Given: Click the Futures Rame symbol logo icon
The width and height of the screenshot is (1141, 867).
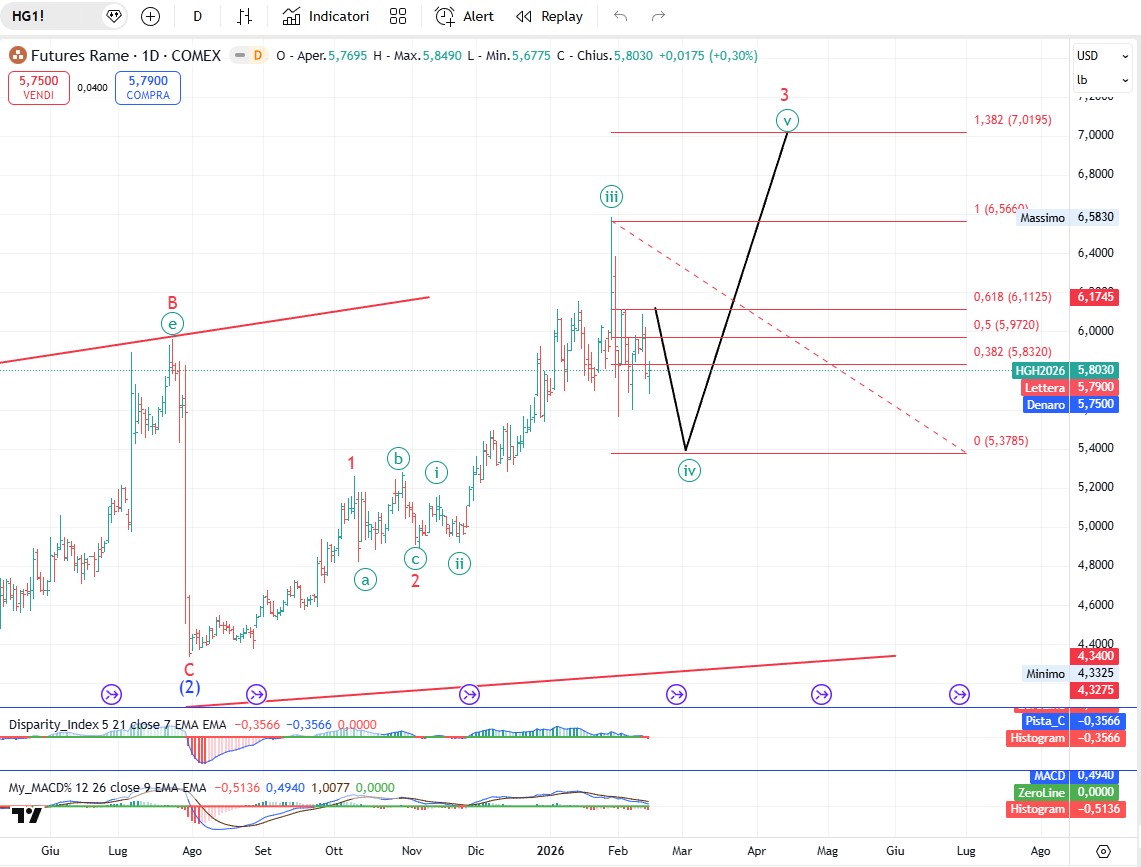Looking at the screenshot, I should 17,55.
